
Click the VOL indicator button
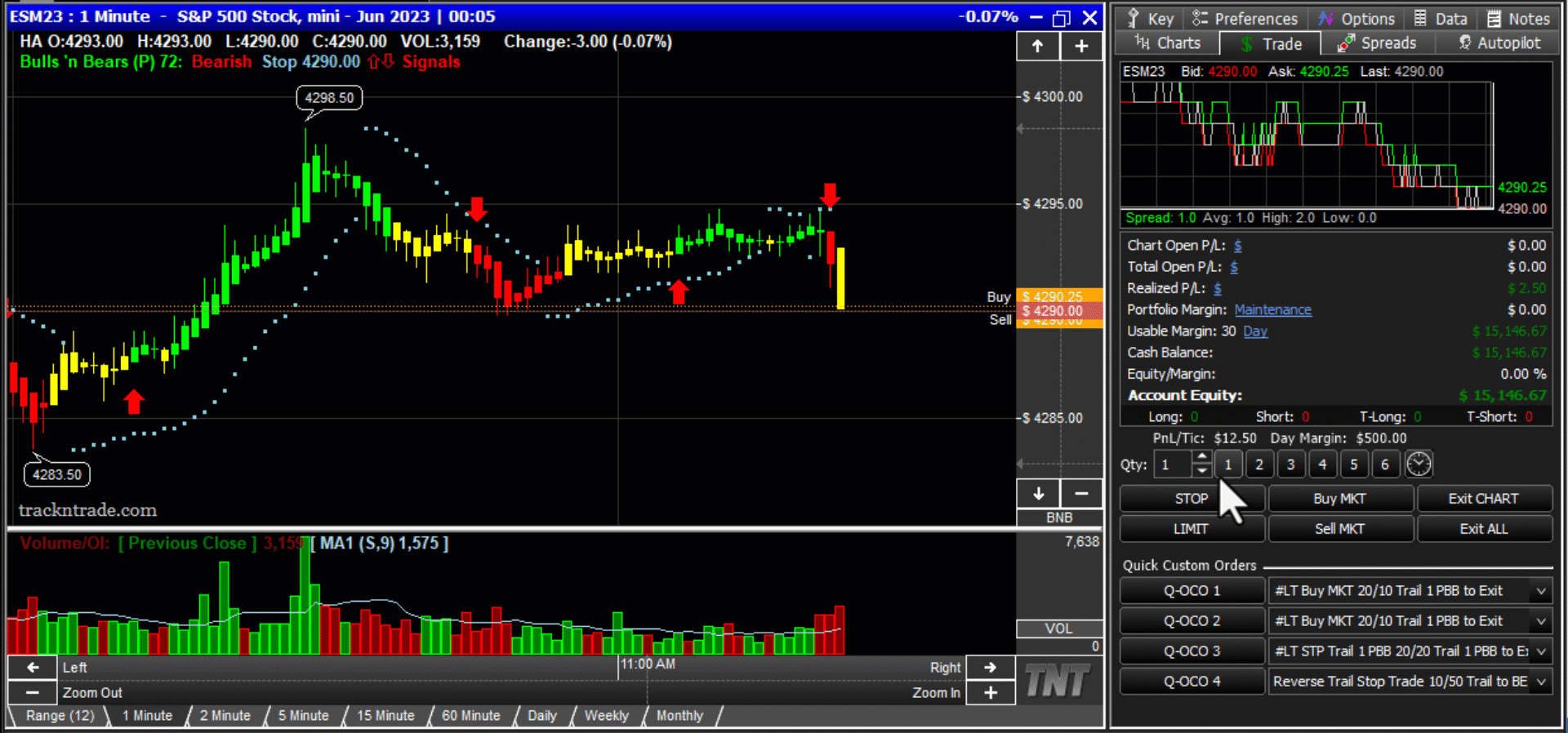tap(1059, 629)
